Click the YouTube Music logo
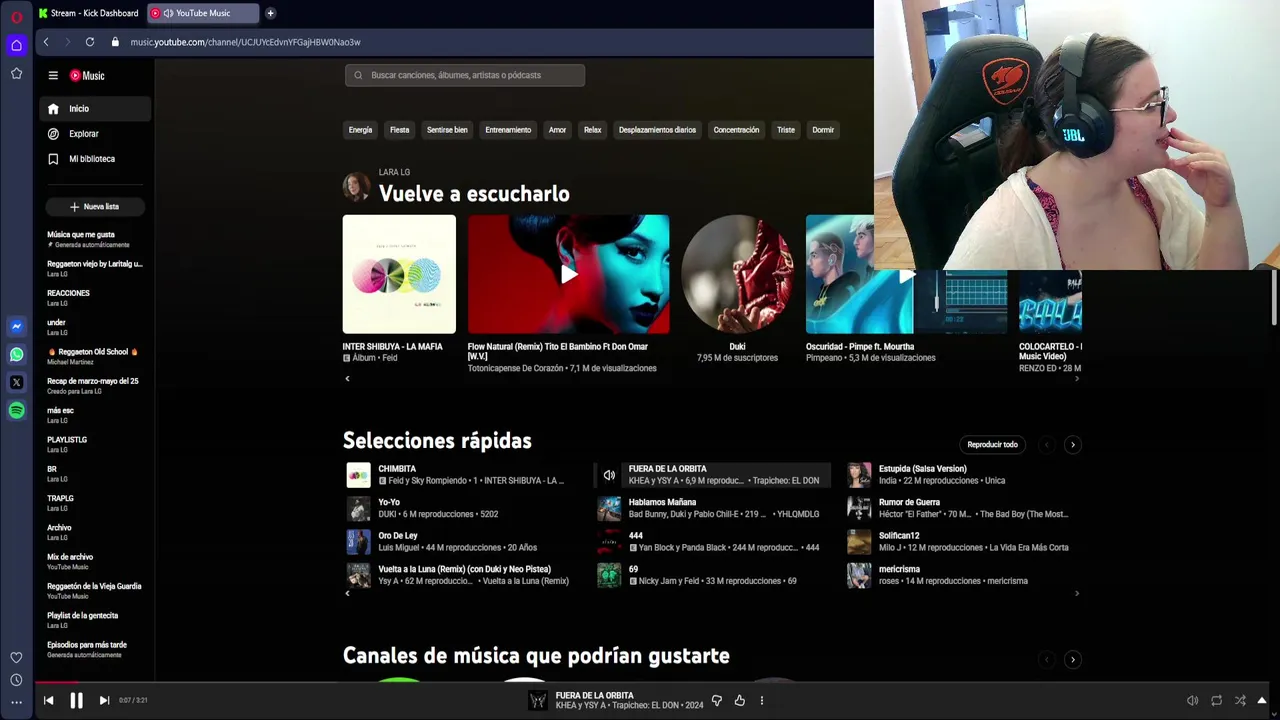Image resolution: width=1280 pixels, height=720 pixels. [87, 75]
